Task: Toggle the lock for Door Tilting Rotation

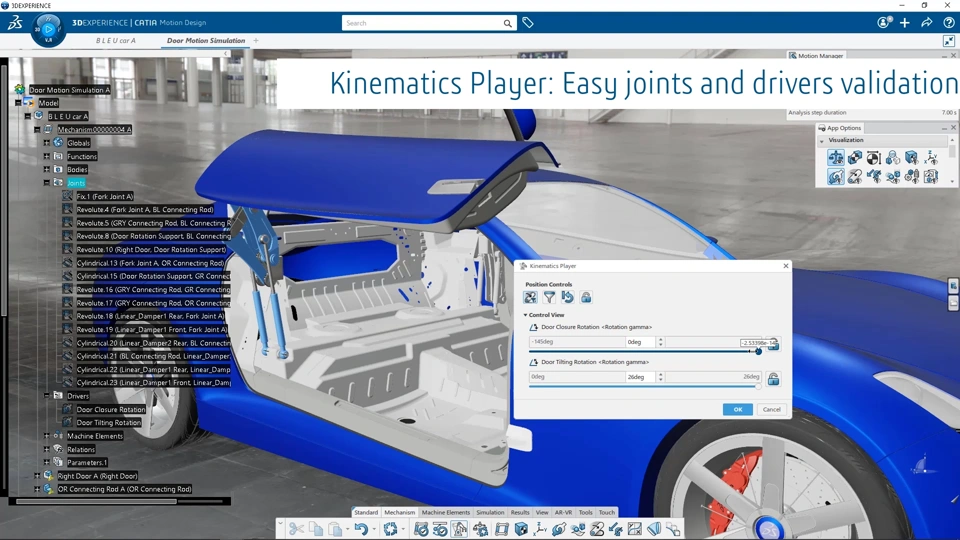Action: [x=773, y=379]
